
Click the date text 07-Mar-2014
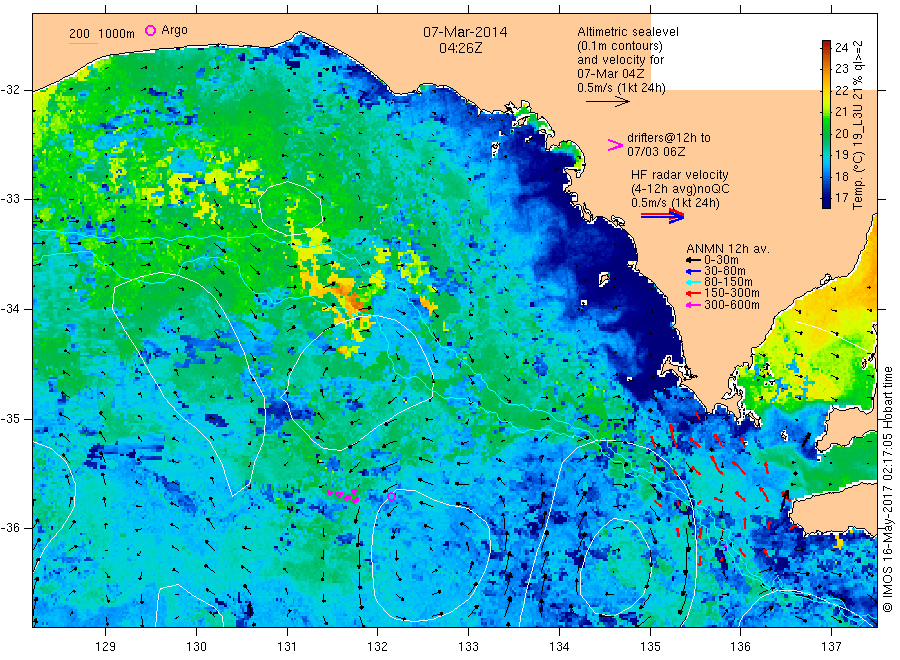pos(465,32)
